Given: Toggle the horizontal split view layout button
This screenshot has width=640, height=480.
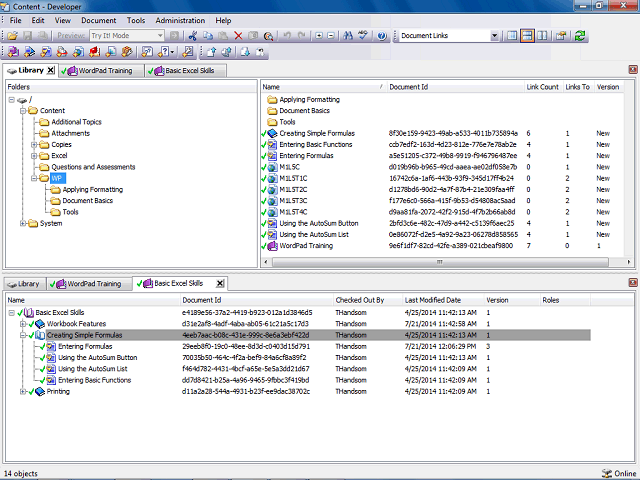Looking at the screenshot, I should coord(527,36).
